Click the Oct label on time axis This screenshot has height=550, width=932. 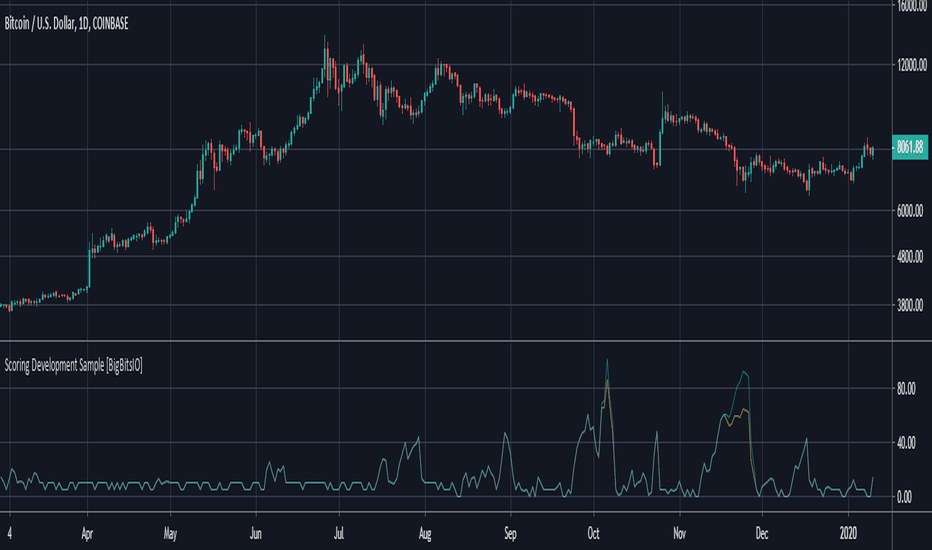pyautogui.click(x=593, y=534)
